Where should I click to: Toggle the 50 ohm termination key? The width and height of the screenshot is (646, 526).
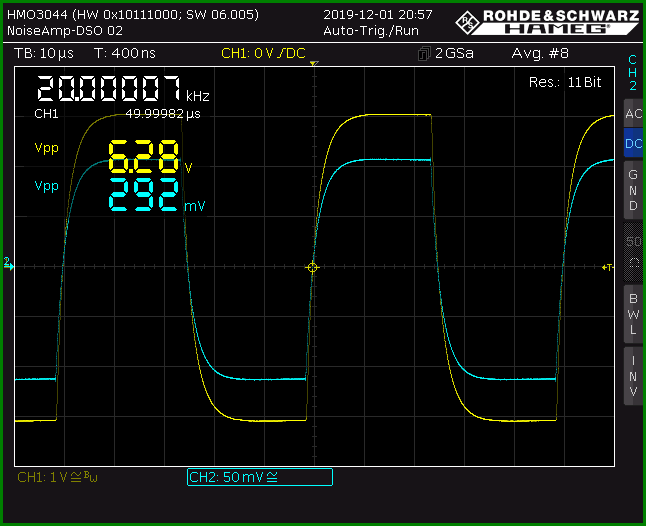click(x=633, y=252)
